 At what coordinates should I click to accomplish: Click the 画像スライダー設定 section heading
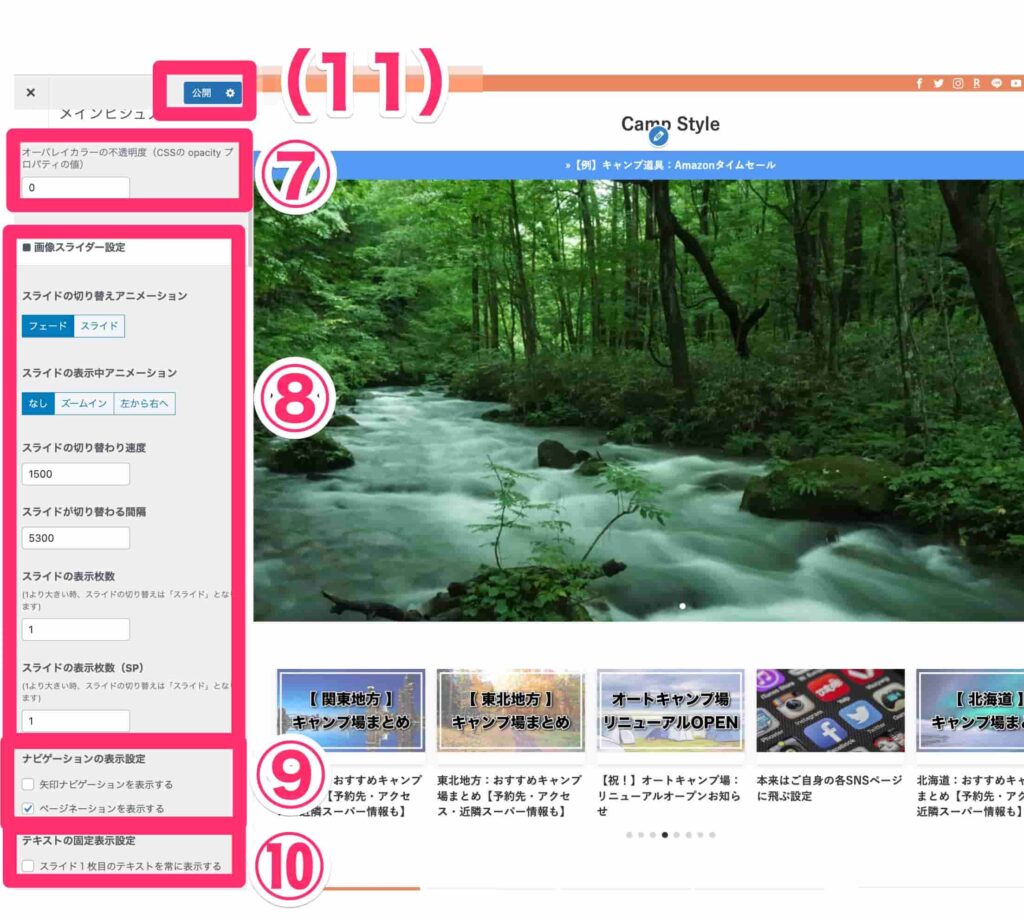(x=79, y=247)
